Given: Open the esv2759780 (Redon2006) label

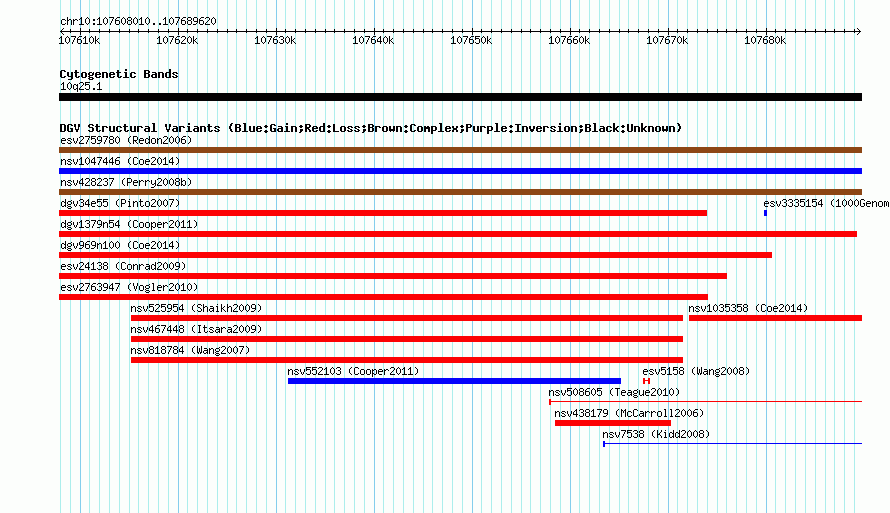Looking at the screenshot, I should pos(126,140).
